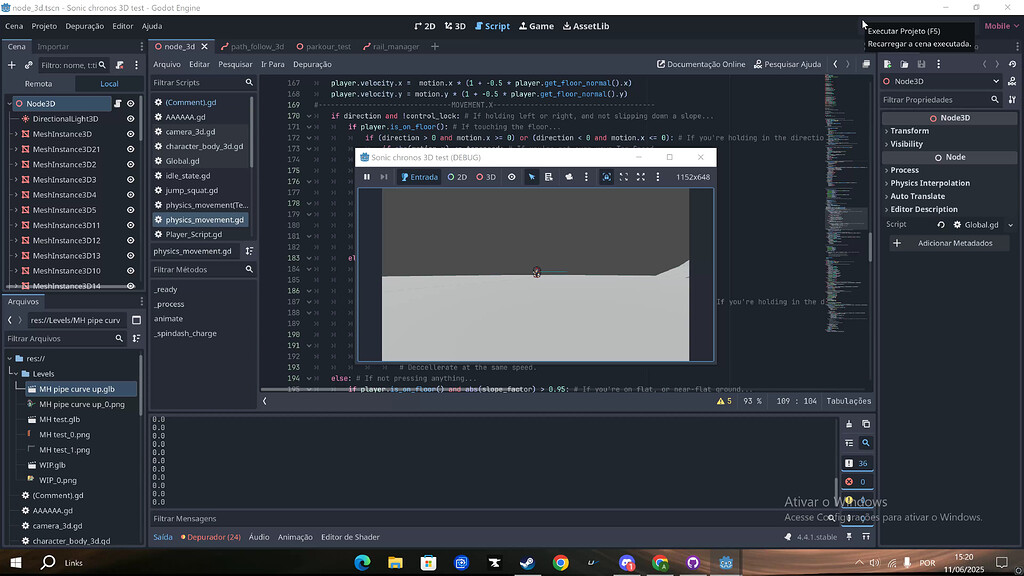The height and width of the screenshot is (576, 1024).
Task: Switch to the Importar tab
Action: pos(53,46)
